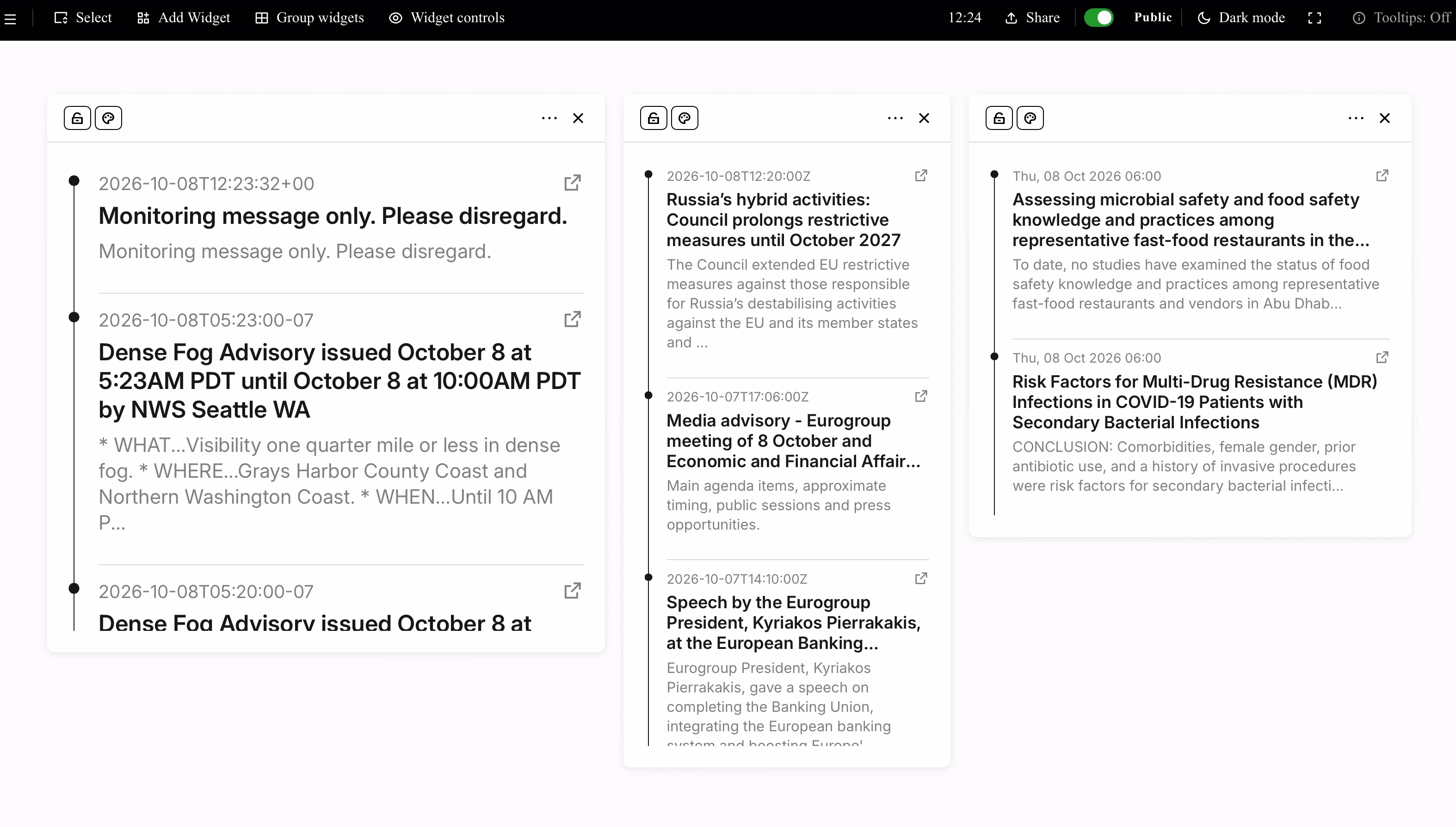The image size is (1456, 827).
Task: Close the weather alerts widget
Action: pyautogui.click(x=578, y=118)
